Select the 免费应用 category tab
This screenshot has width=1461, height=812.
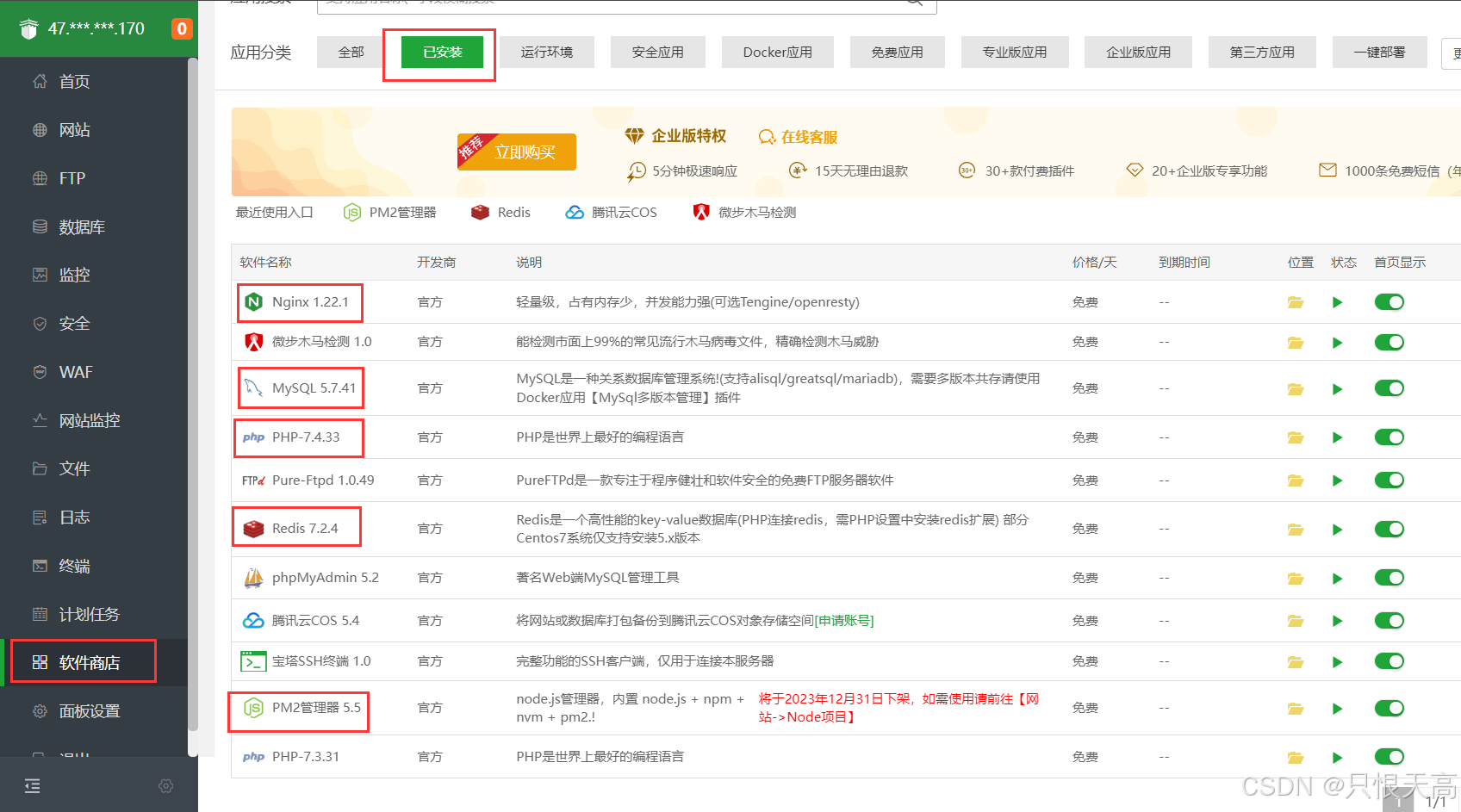898,53
